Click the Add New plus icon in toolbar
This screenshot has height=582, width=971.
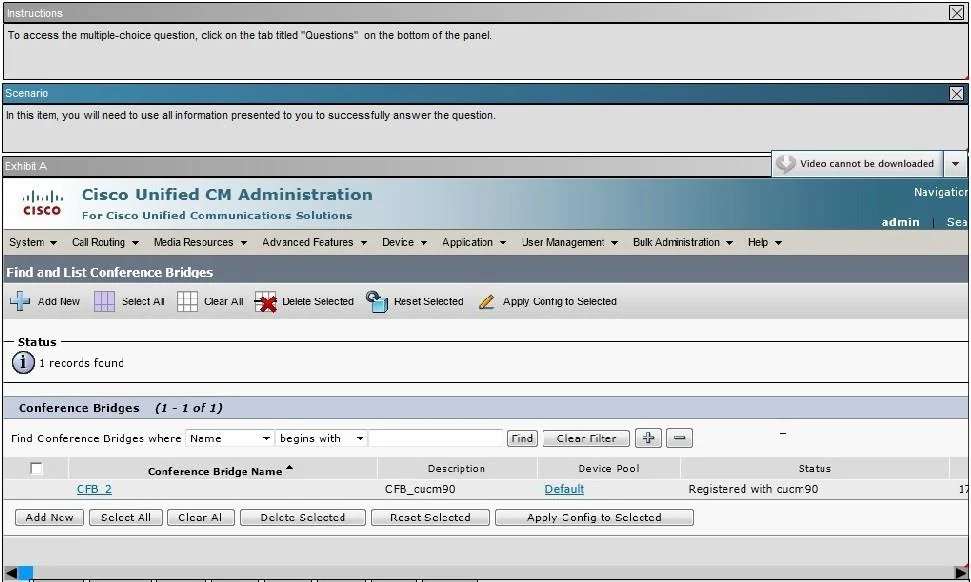pyautogui.click(x=20, y=301)
